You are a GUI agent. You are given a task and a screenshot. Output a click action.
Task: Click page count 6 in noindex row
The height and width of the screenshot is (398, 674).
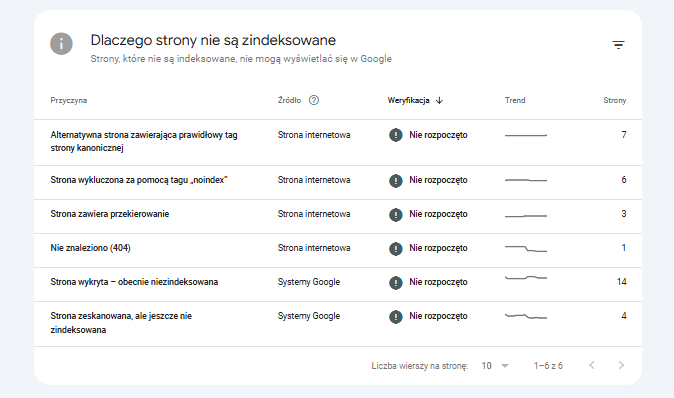point(624,180)
